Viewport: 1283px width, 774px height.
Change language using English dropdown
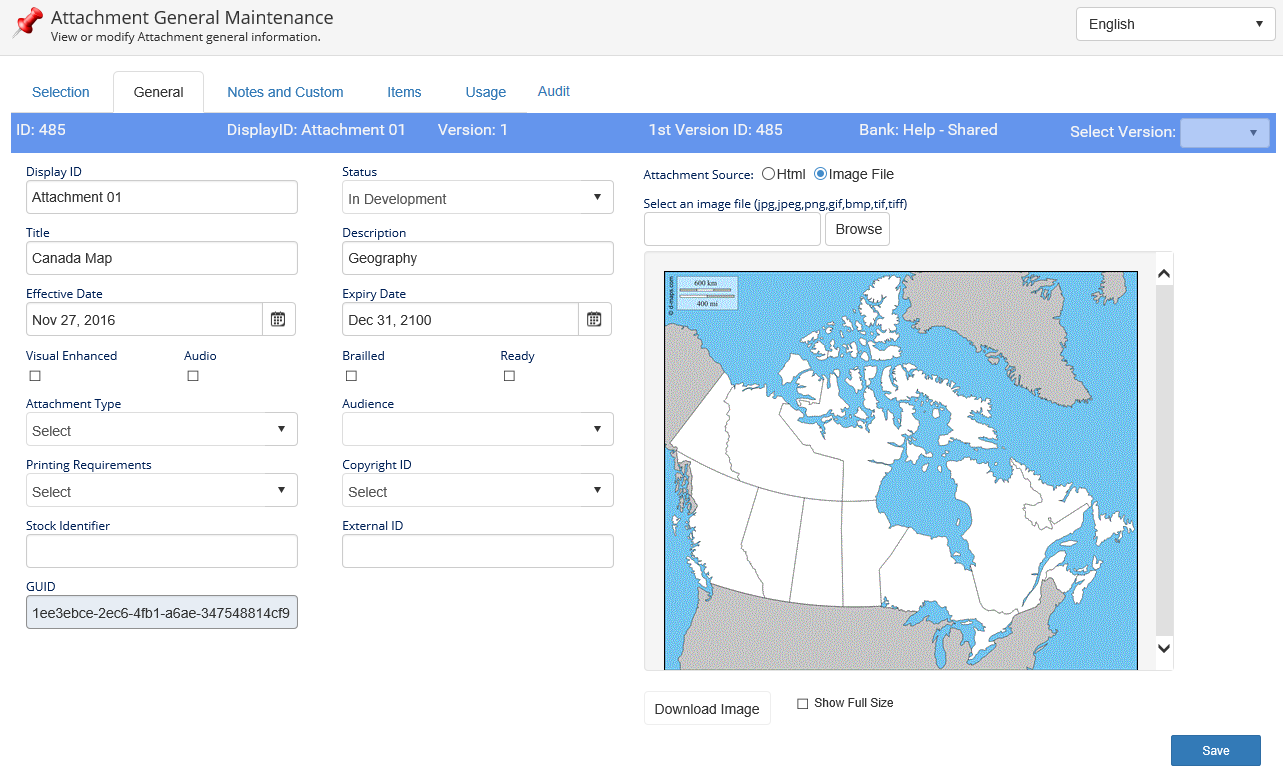tap(1174, 25)
